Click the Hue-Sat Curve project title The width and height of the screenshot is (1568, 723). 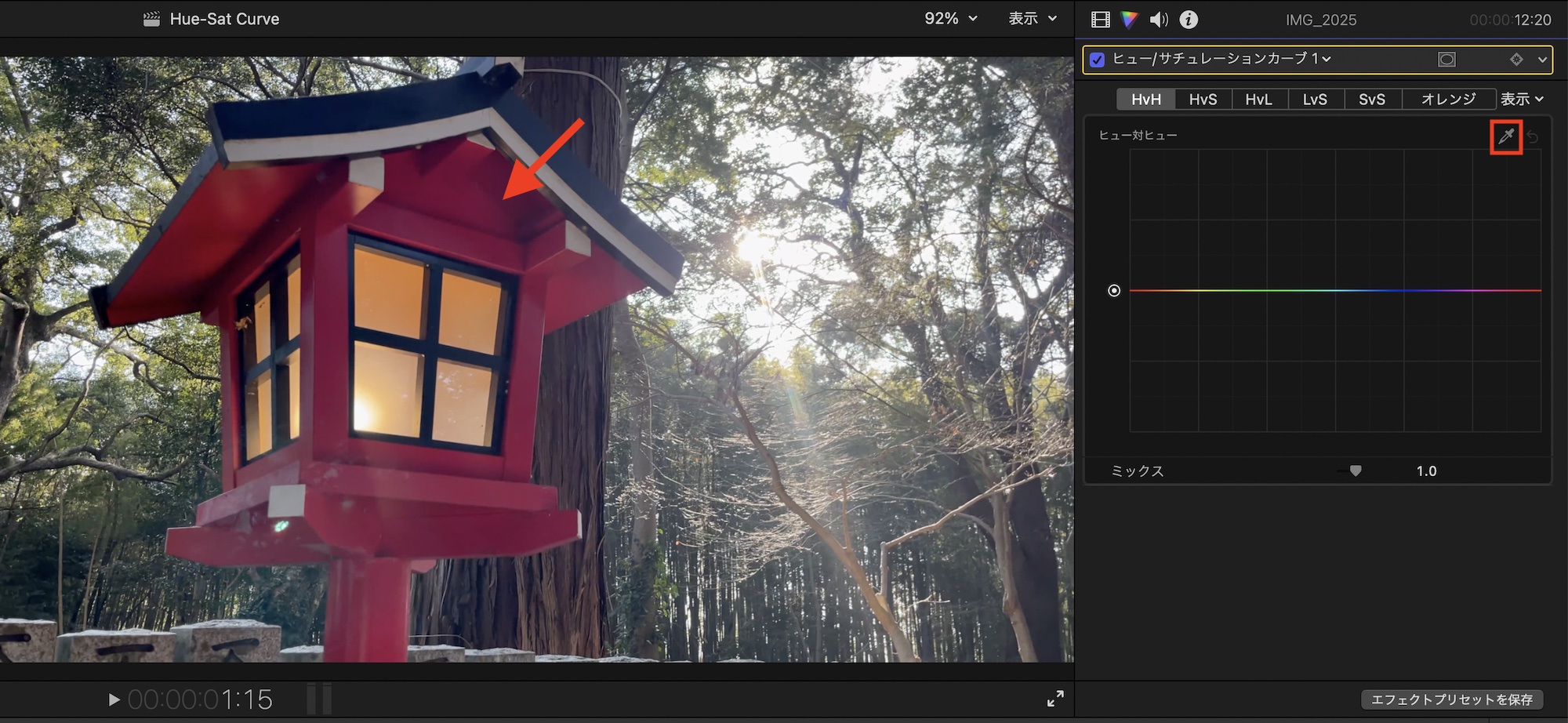pyautogui.click(x=224, y=19)
